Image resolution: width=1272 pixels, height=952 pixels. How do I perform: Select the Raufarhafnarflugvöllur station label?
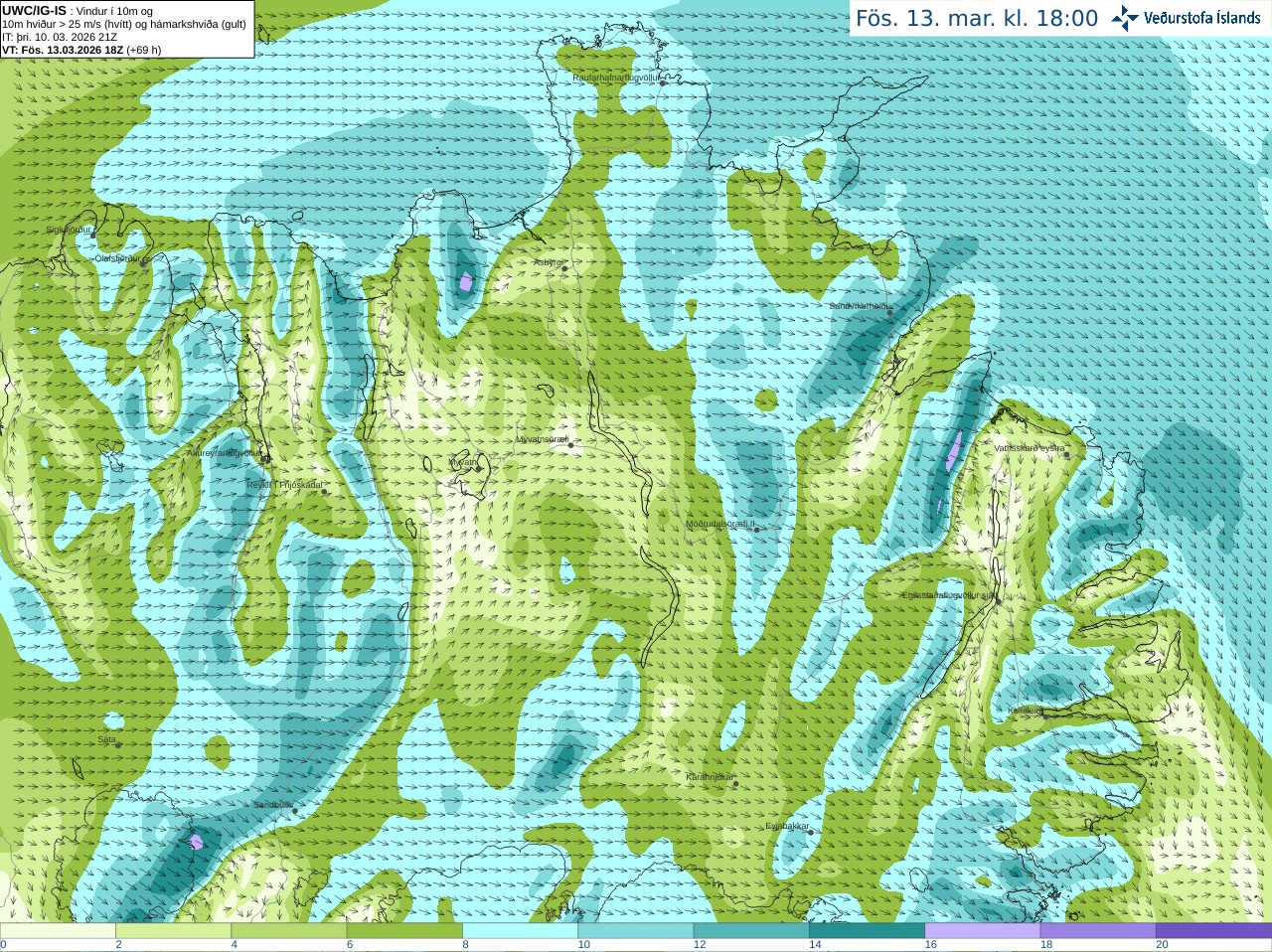(617, 77)
